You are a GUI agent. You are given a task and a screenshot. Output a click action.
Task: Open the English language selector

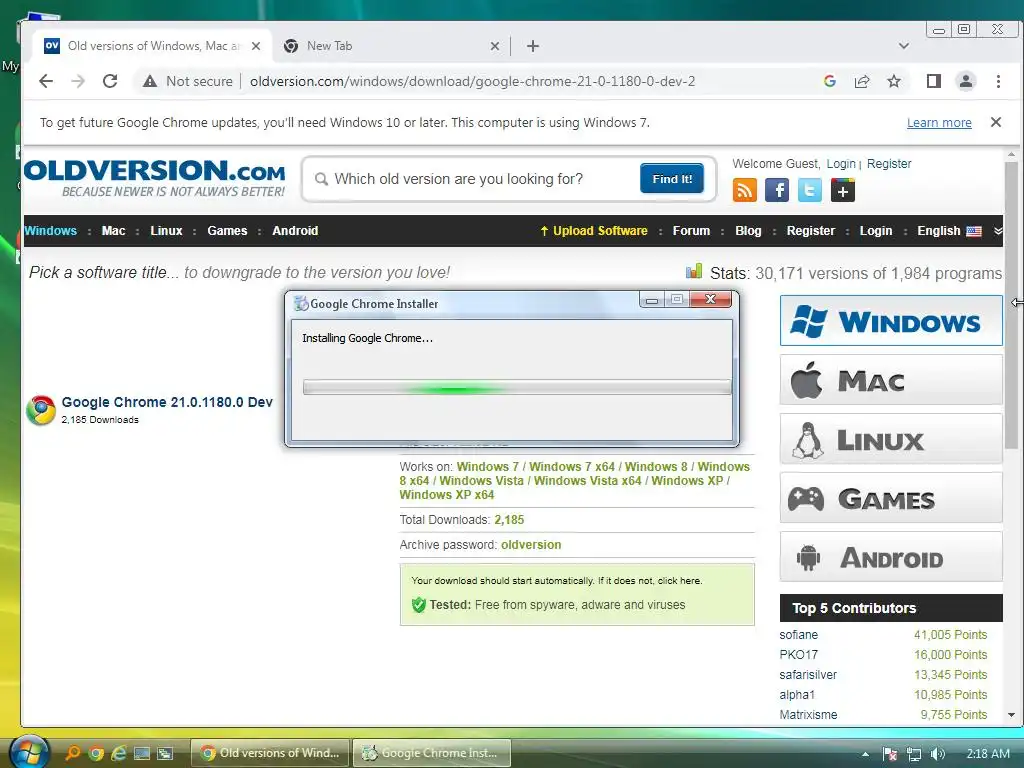949,231
